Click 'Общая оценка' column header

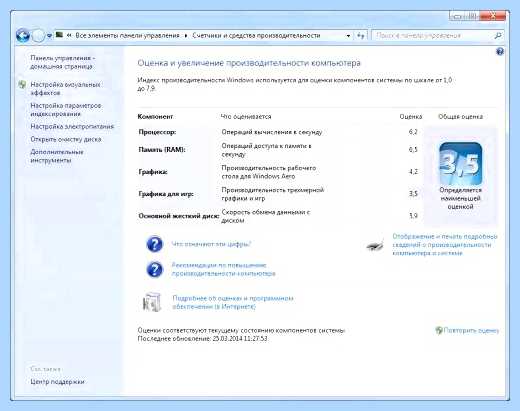pyautogui.click(x=460, y=116)
